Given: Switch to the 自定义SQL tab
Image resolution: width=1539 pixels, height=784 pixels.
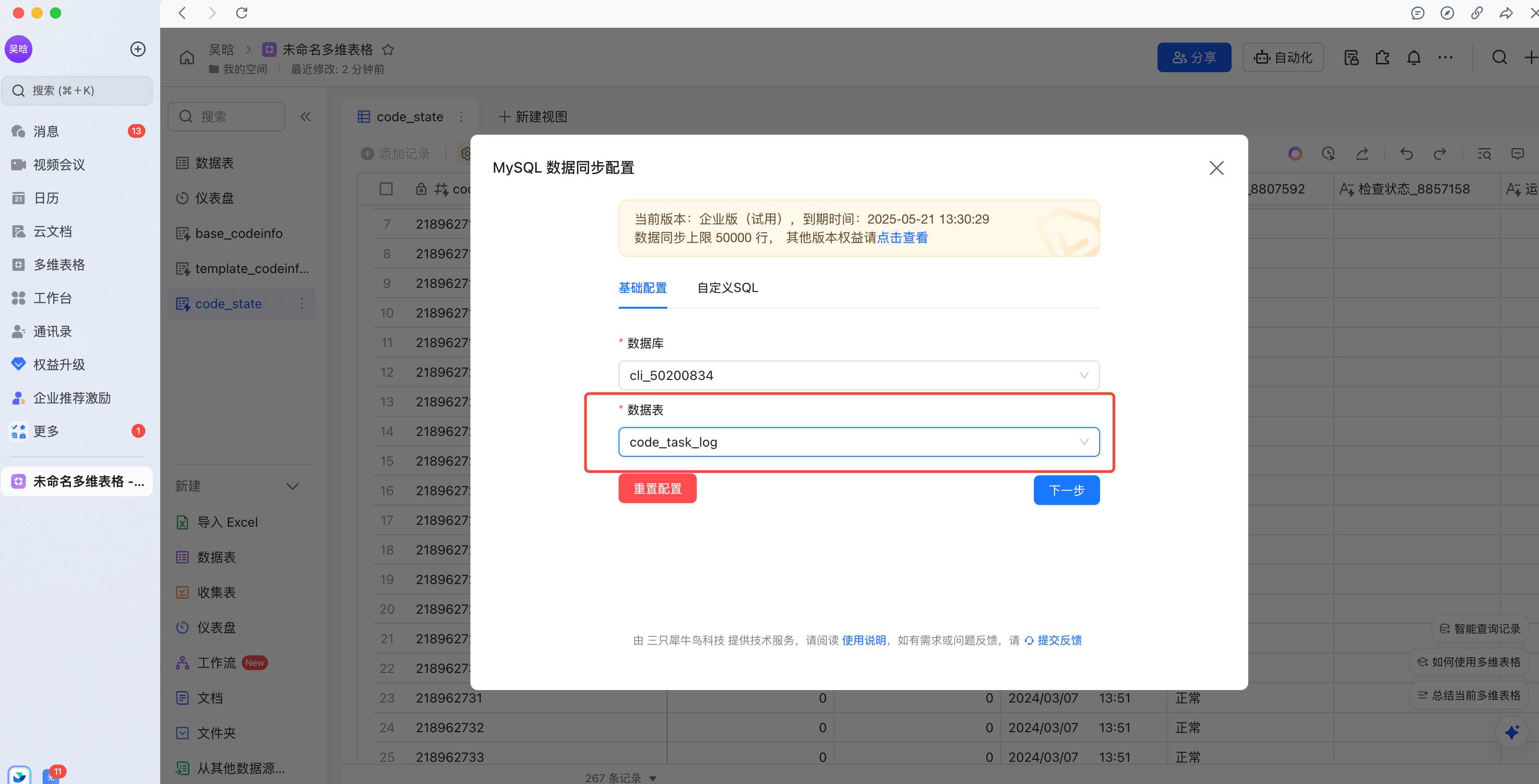Looking at the screenshot, I should [x=727, y=288].
